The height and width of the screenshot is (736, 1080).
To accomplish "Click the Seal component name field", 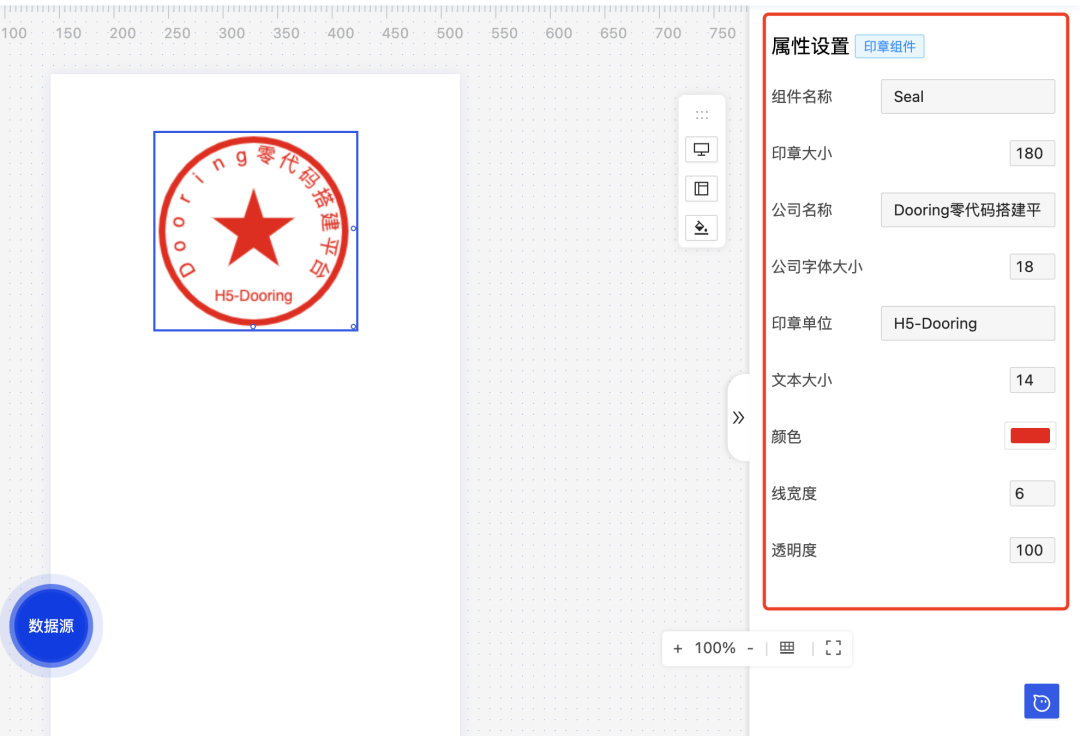I will 967,96.
